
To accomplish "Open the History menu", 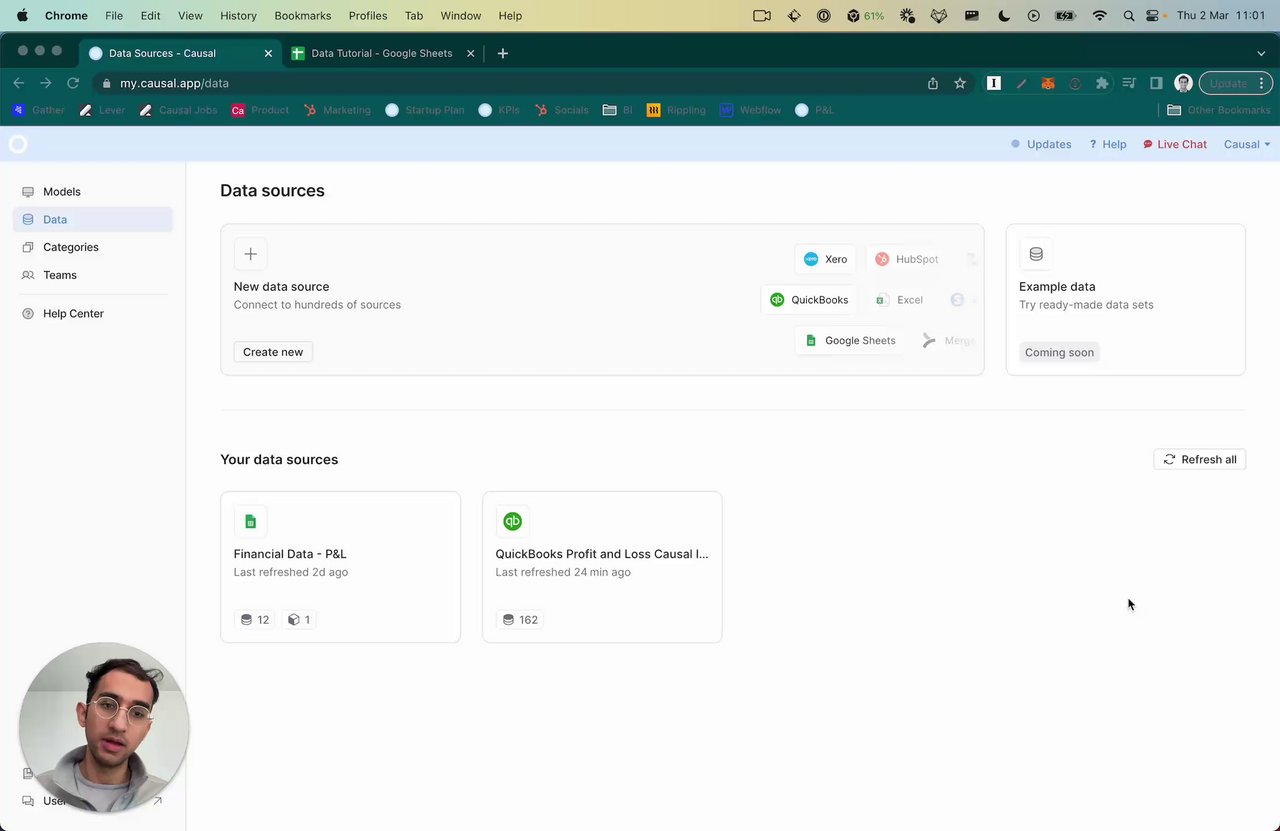I will click(238, 16).
